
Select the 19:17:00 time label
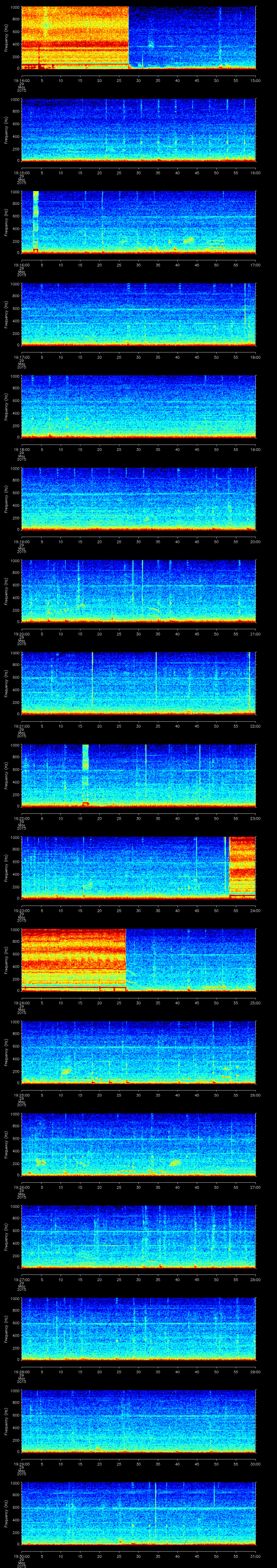pos(21,357)
